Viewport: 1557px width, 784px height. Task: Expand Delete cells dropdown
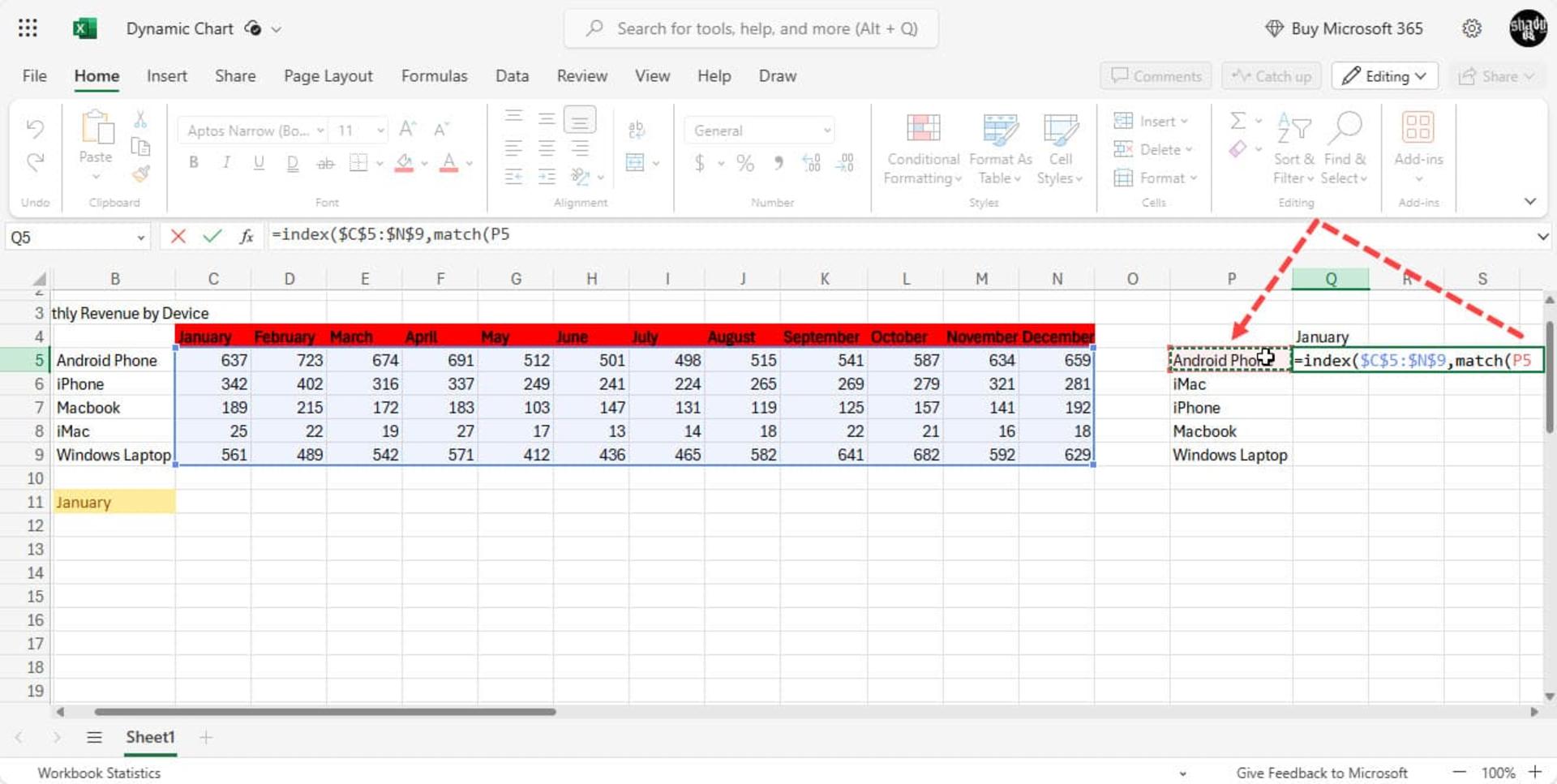pyautogui.click(x=1188, y=150)
